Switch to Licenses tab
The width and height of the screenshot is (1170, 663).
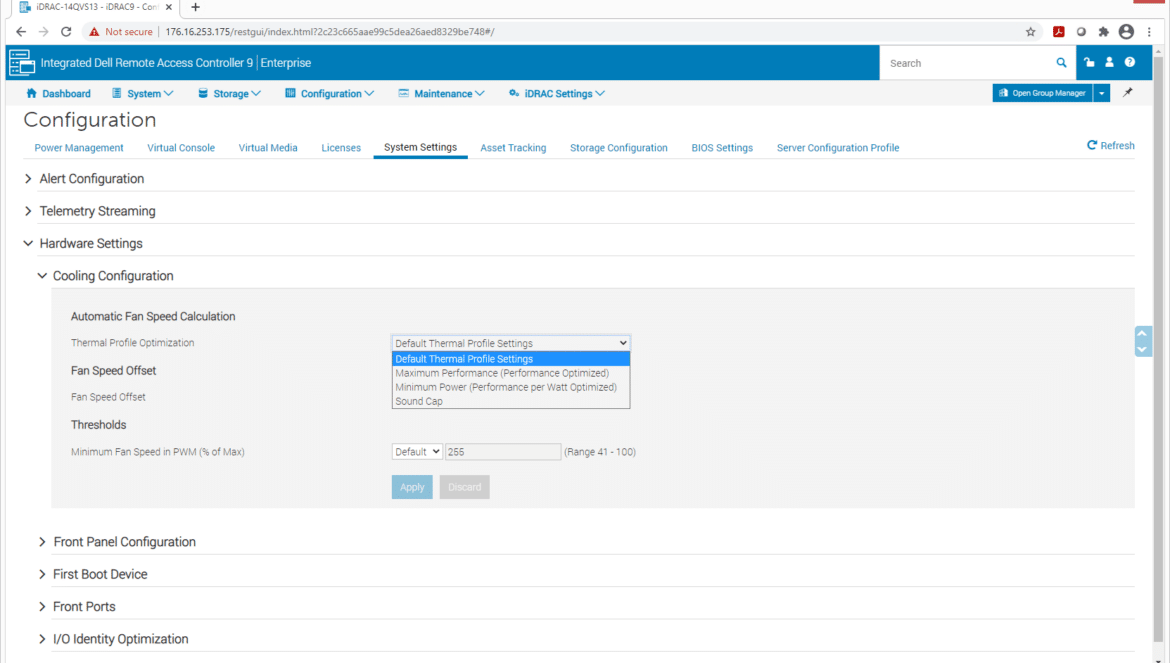pyautogui.click(x=341, y=148)
